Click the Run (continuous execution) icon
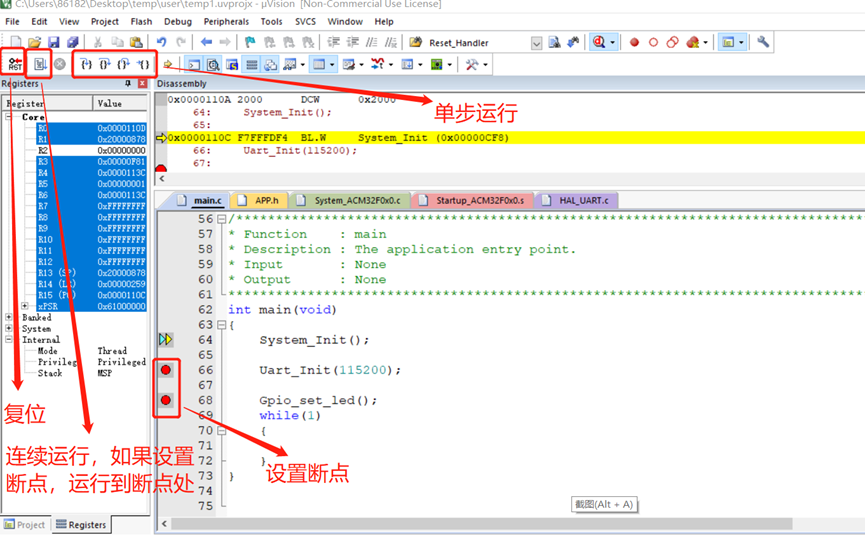Screen dimensions: 865x537 pos(39,64)
